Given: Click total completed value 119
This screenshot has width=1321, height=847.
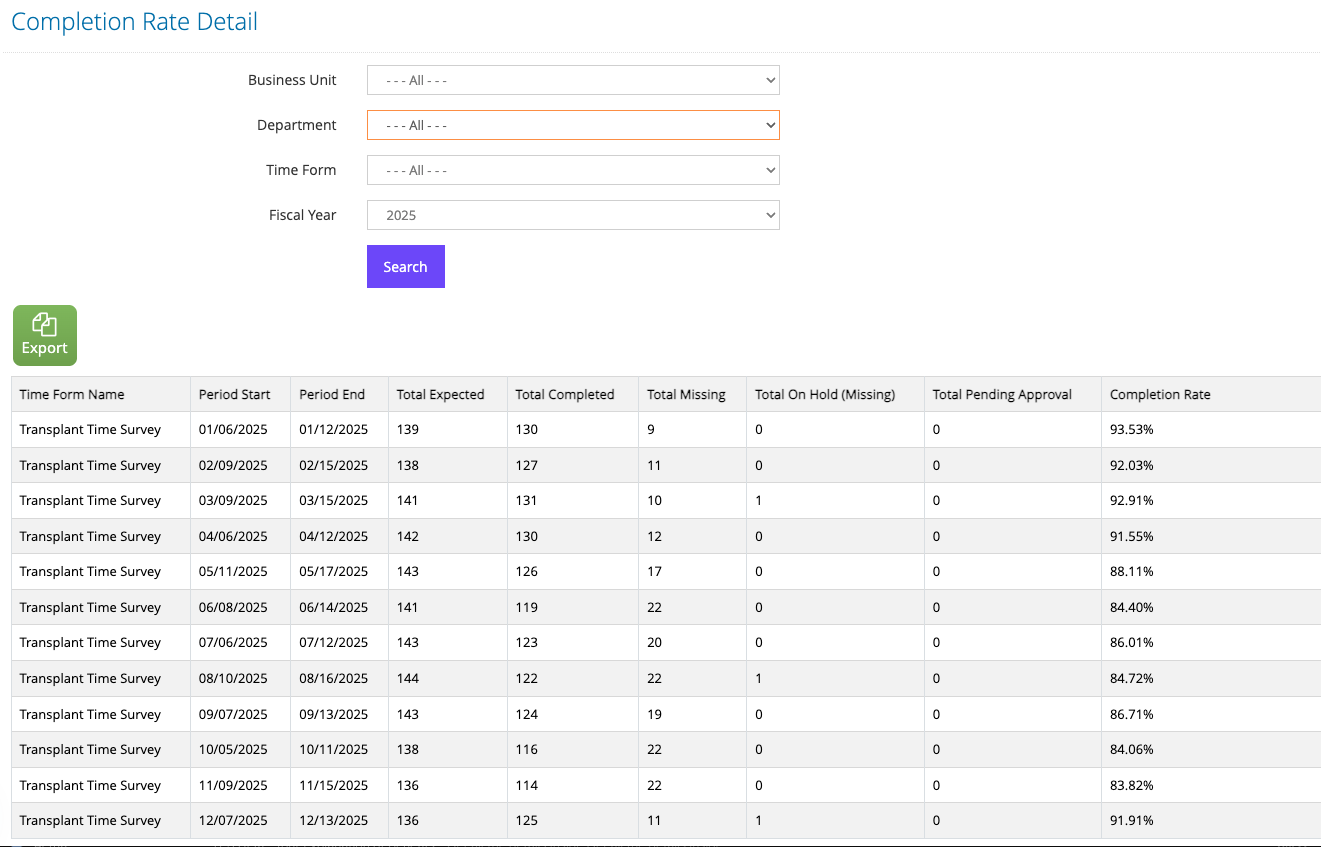Looking at the screenshot, I should click(573, 607).
